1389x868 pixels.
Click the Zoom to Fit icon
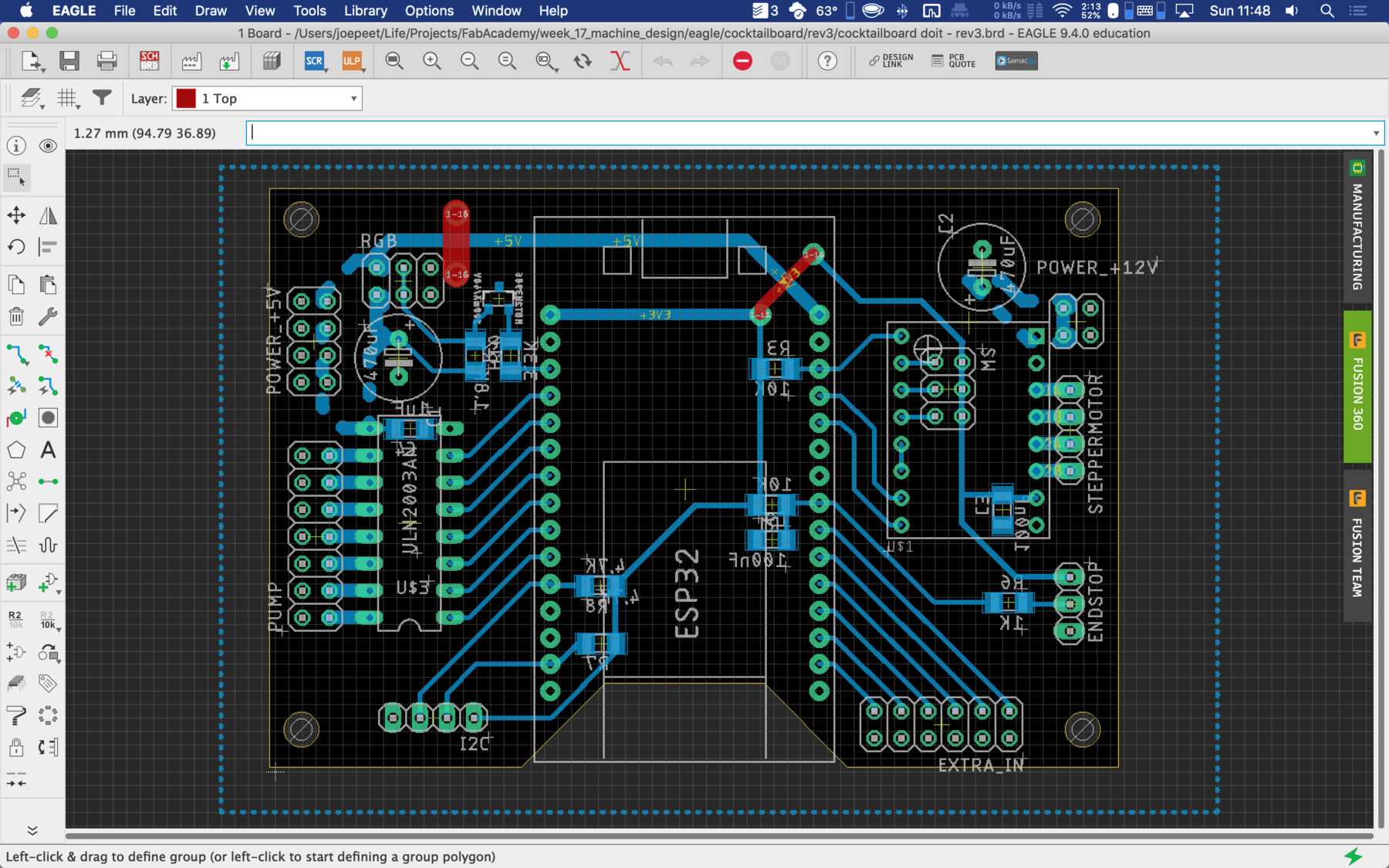[394, 61]
